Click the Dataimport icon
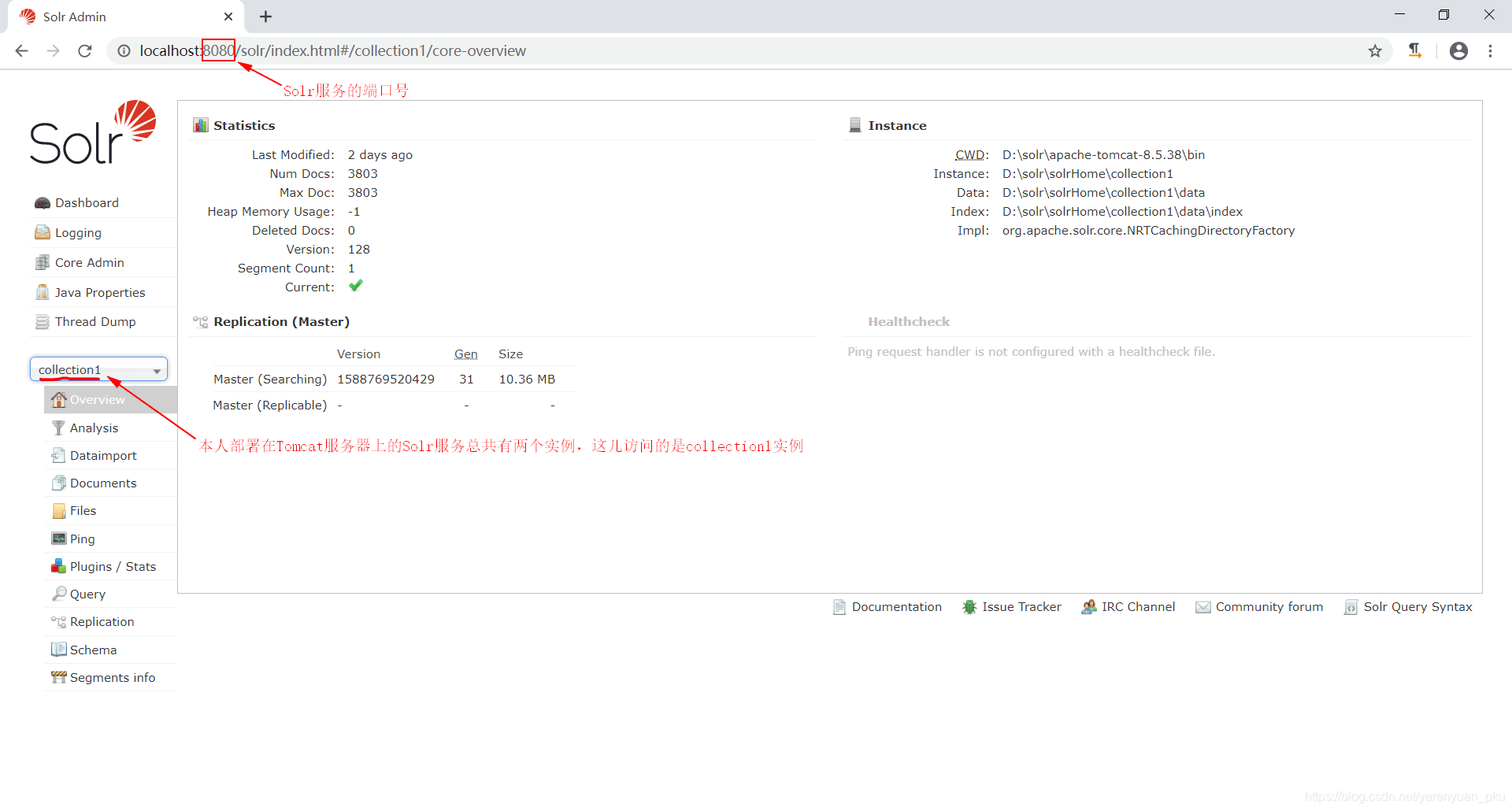This screenshot has width=1512, height=811. [59, 456]
